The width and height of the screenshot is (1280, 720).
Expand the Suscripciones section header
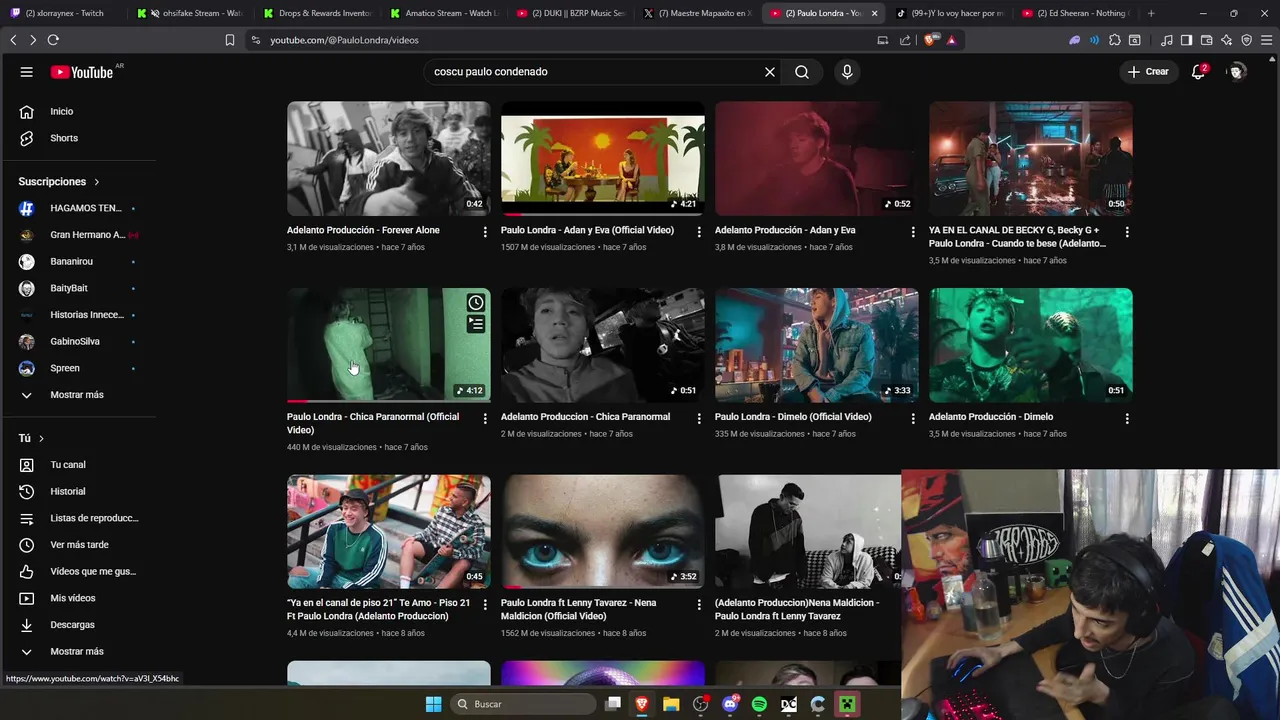(60, 182)
